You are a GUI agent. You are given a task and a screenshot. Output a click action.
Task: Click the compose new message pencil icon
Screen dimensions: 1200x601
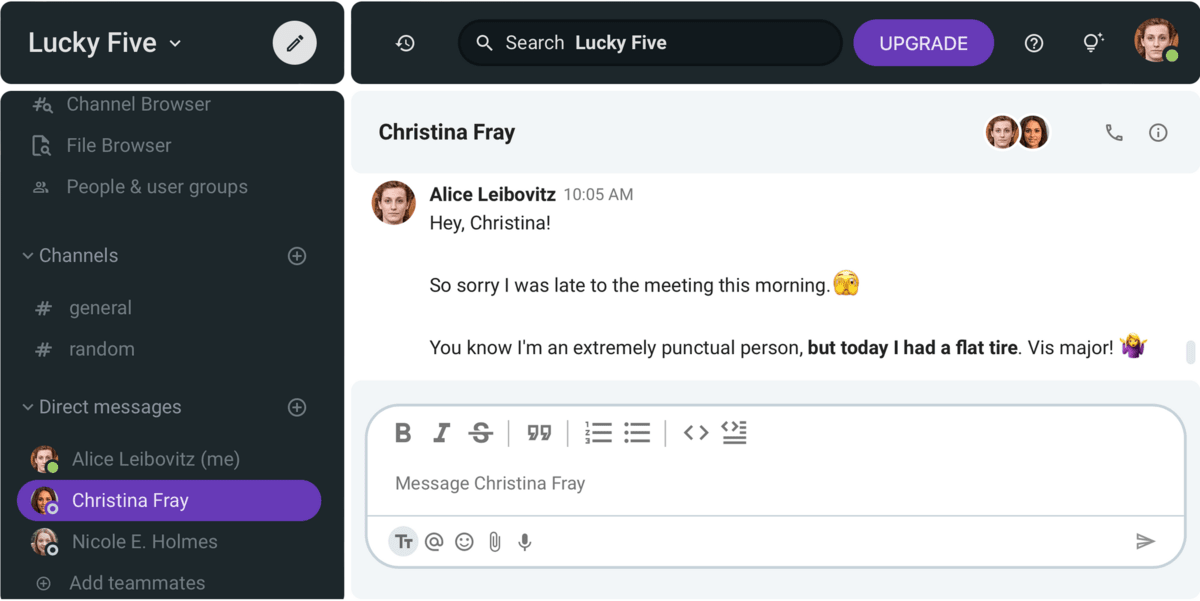(x=295, y=43)
